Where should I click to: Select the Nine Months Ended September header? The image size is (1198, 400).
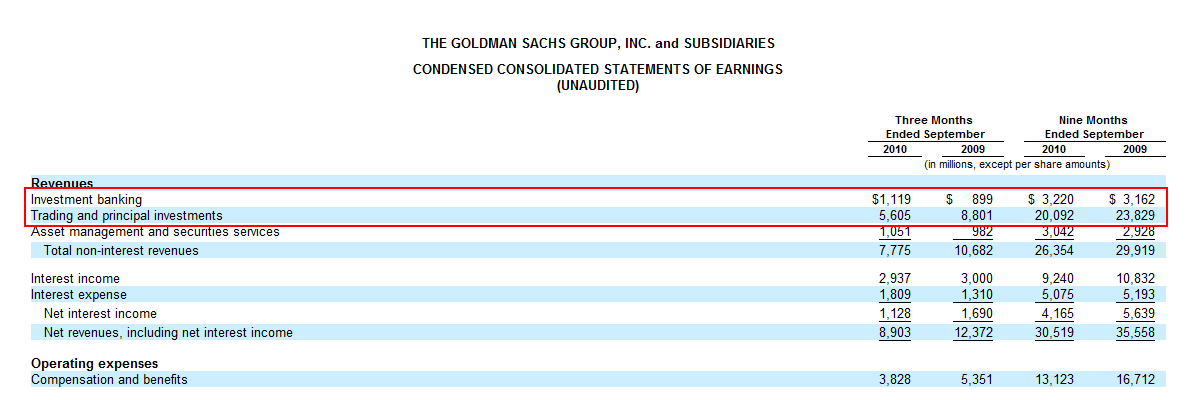[1093, 127]
